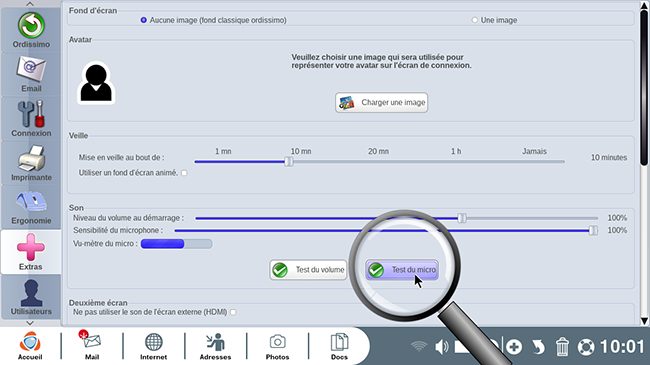Select 'Aucune image' wallpaper option

coord(143,20)
